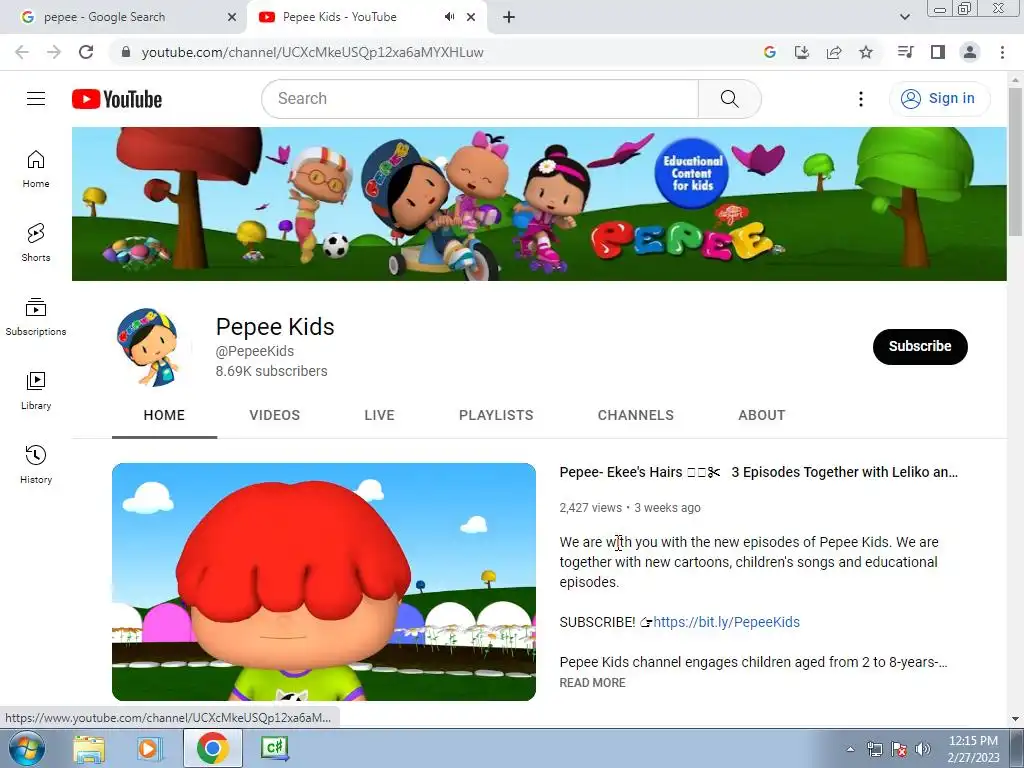Click scrollbar down arrow
The width and height of the screenshot is (1024, 768).
point(1015,719)
